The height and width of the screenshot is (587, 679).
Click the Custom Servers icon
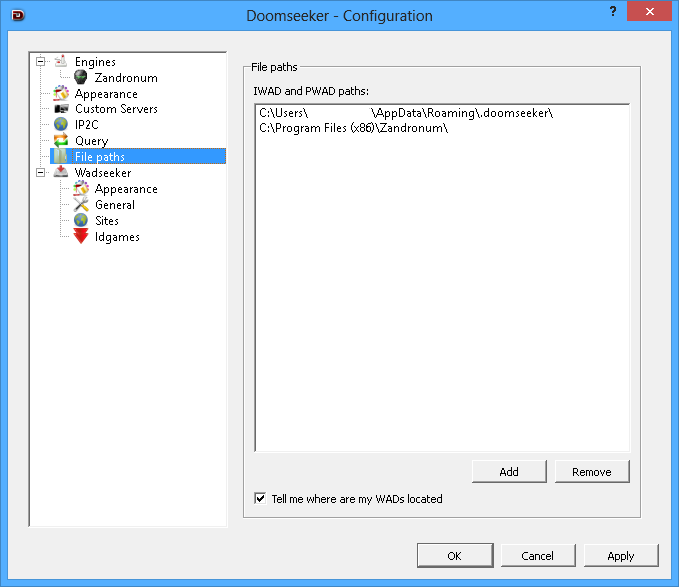point(61,109)
